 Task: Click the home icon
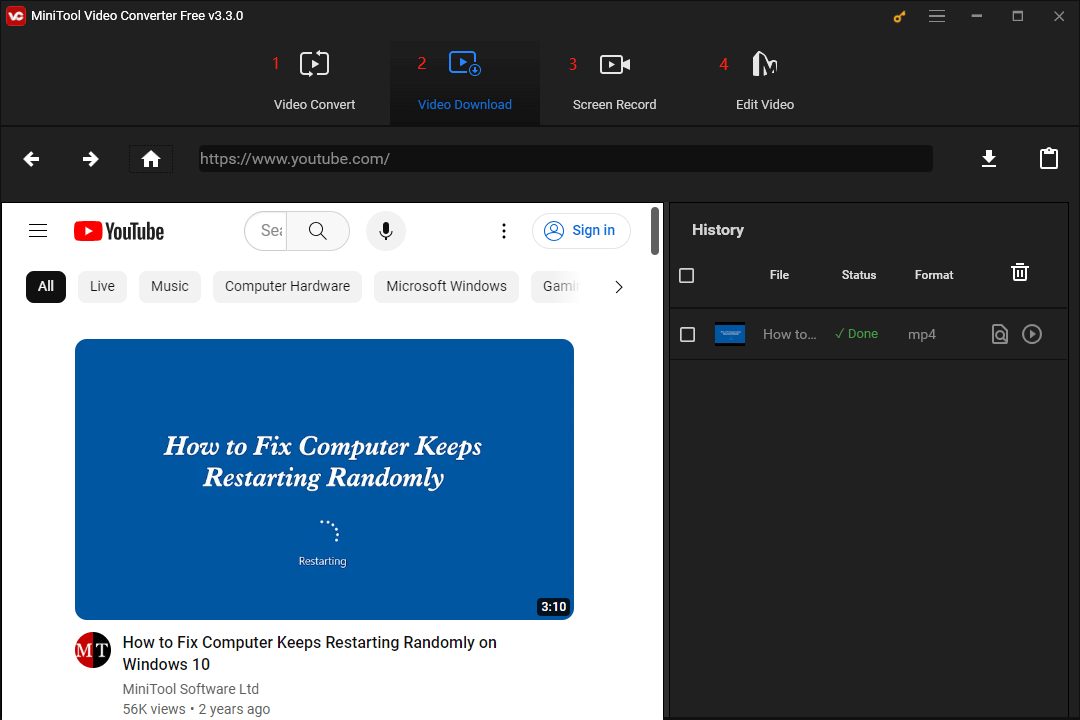click(x=151, y=159)
